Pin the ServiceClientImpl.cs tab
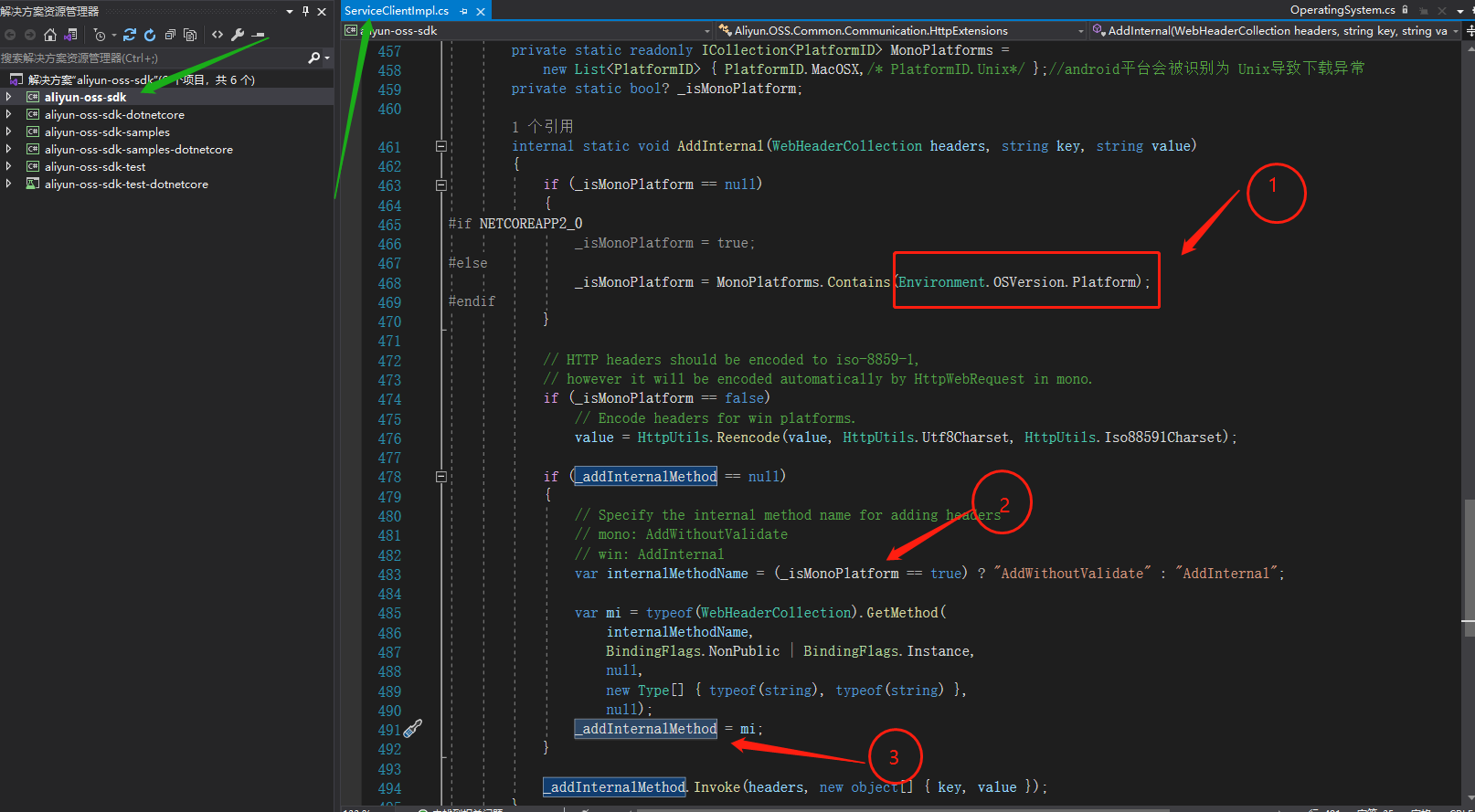Screen dimensions: 1475x812 pyautogui.click(x=464, y=12)
